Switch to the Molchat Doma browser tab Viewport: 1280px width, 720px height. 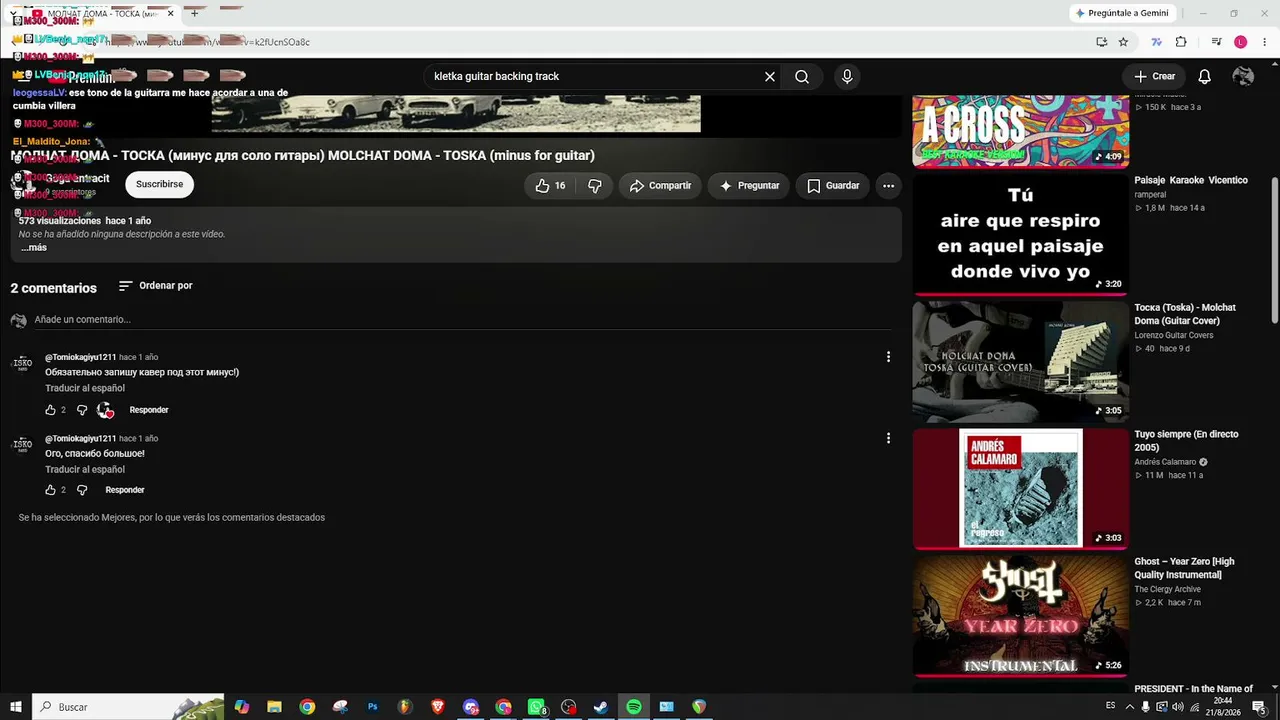click(x=98, y=14)
